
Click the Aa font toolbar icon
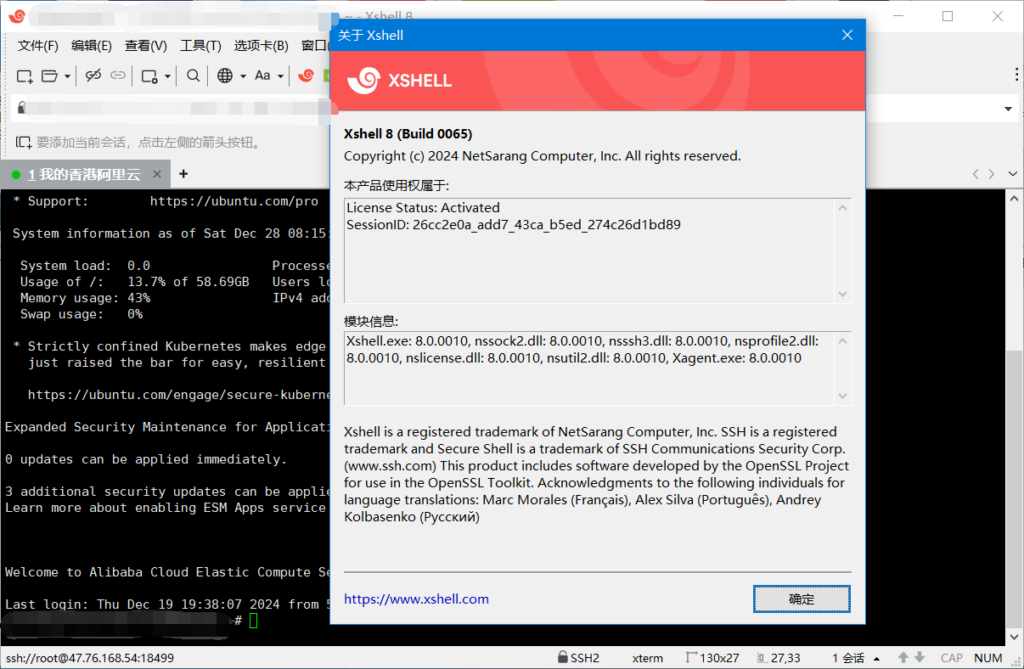pyautogui.click(x=263, y=75)
